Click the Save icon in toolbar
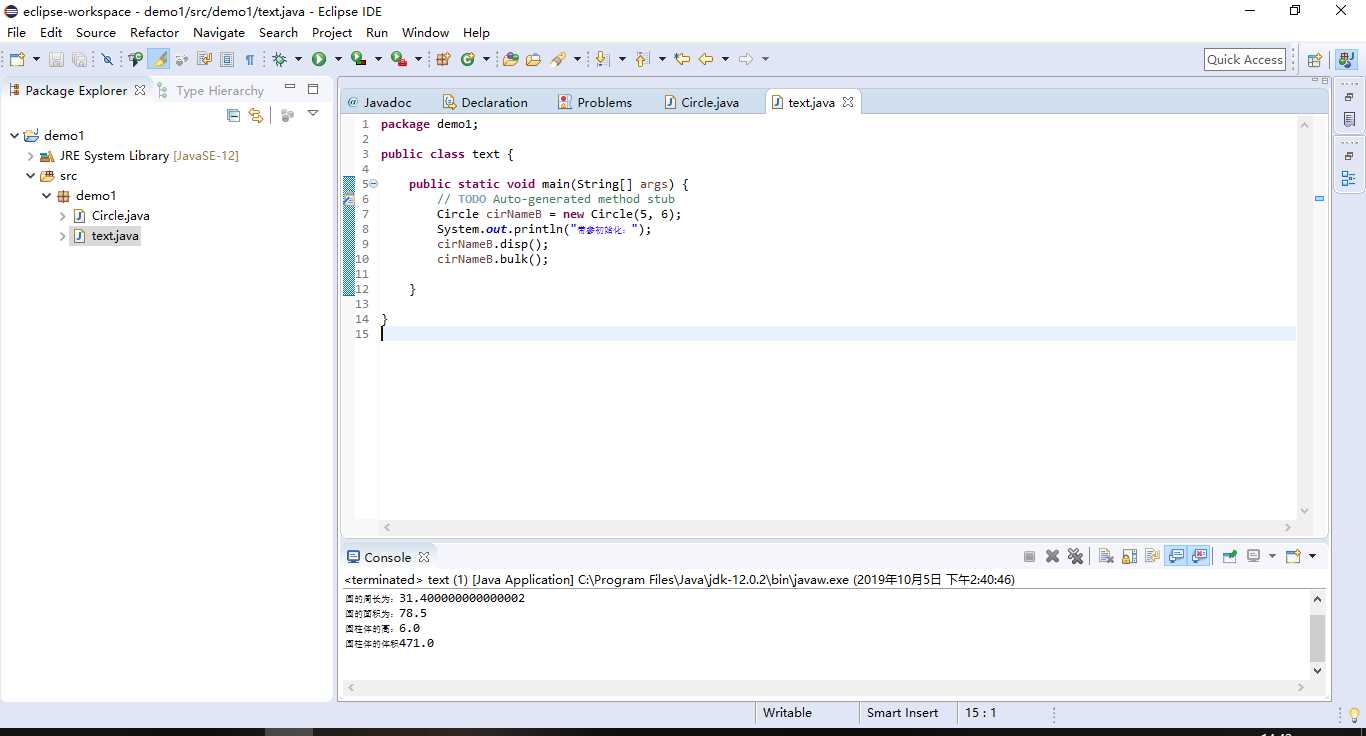The width and height of the screenshot is (1366, 736). [x=56, y=59]
